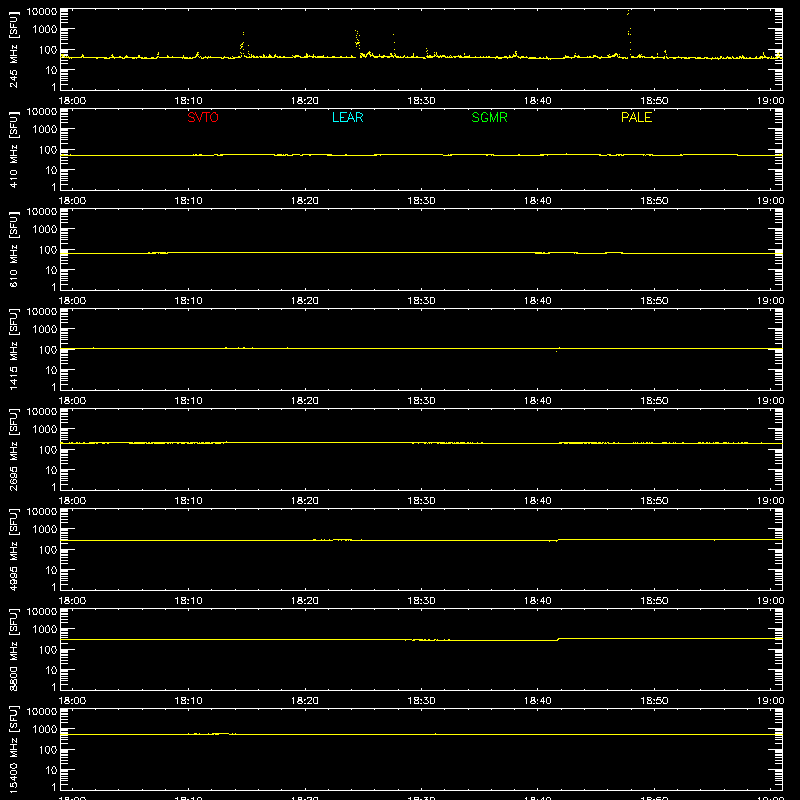The height and width of the screenshot is (800, 800).
Task: Select the 610 MHz [SFU] axis title
Action: 13,250
